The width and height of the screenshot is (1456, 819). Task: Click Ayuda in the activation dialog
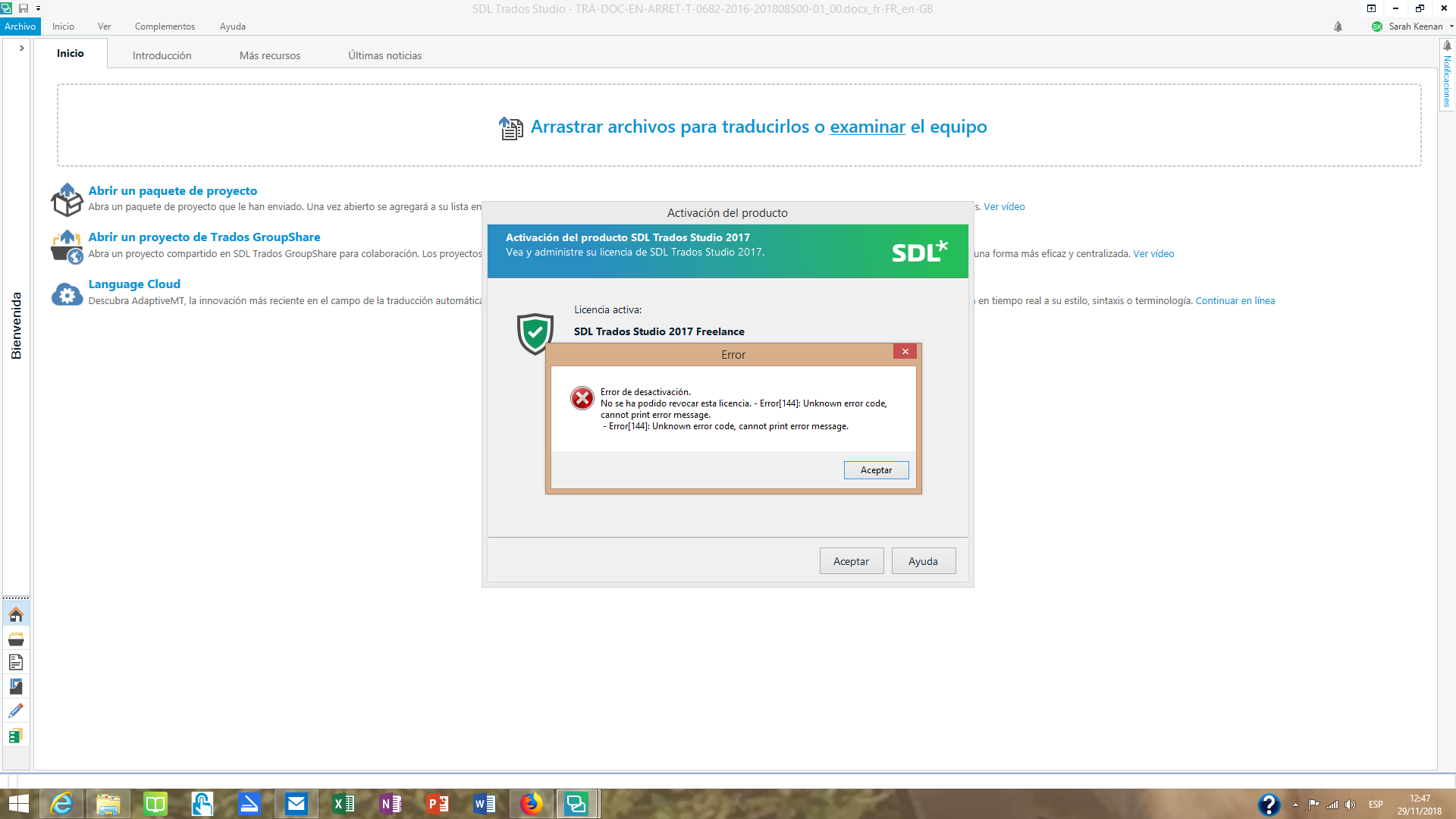(x=923, y=560)
